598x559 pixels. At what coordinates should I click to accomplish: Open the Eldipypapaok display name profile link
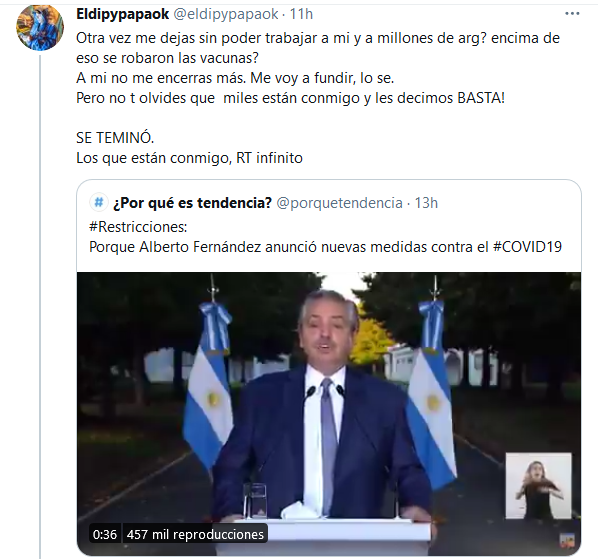coord(122,14)
